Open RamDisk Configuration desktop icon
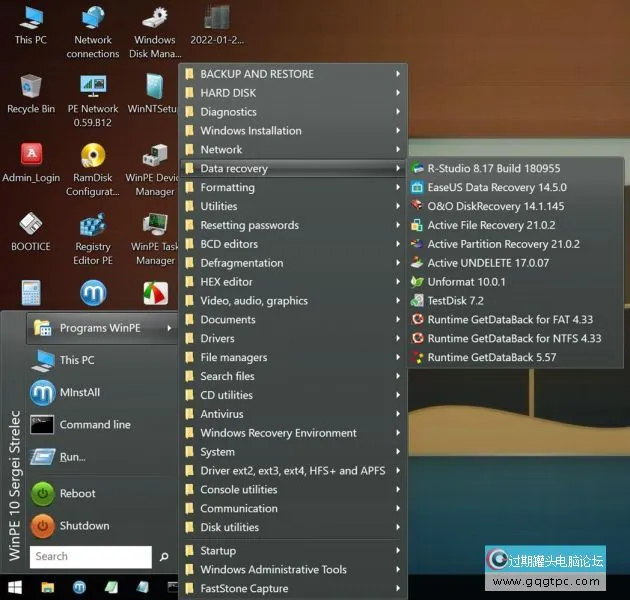Image resolution: width=630 pixels, height=600 pixels. point(92,160)
